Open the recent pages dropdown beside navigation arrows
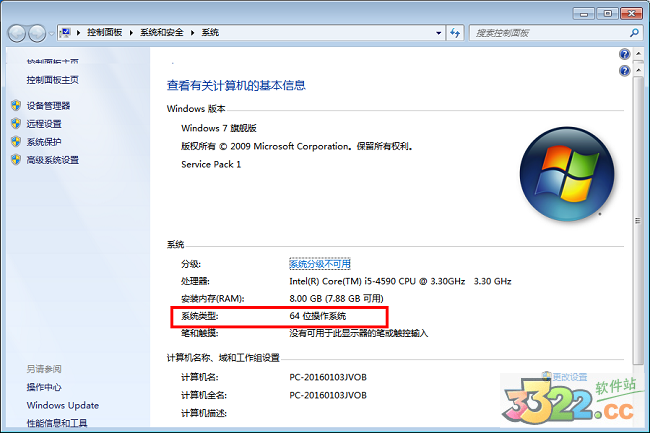The height and width of the screenshot is (433, 650). (51, 34)
